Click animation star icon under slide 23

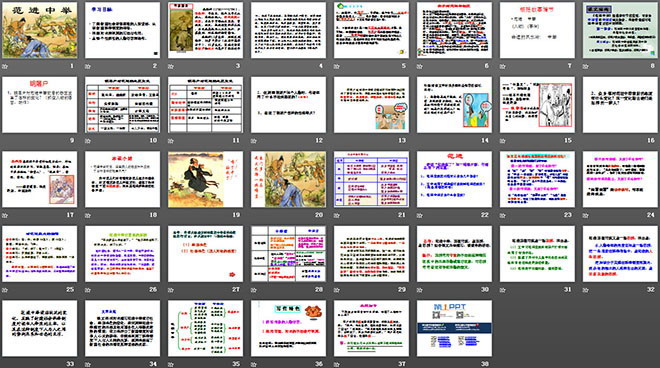click(x=503, y=215)
